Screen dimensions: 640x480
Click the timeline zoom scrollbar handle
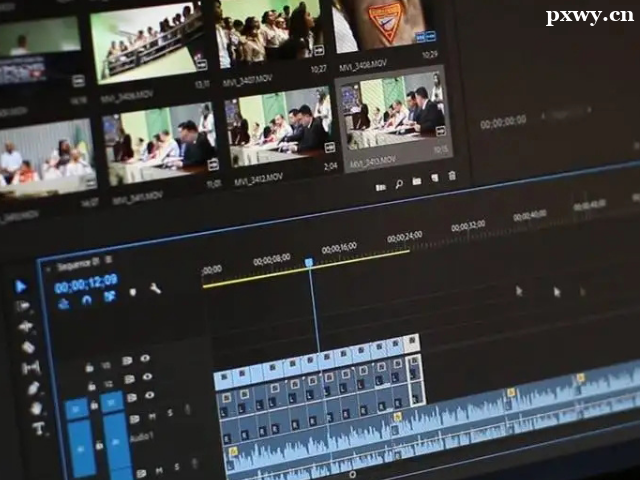[352, 474]
